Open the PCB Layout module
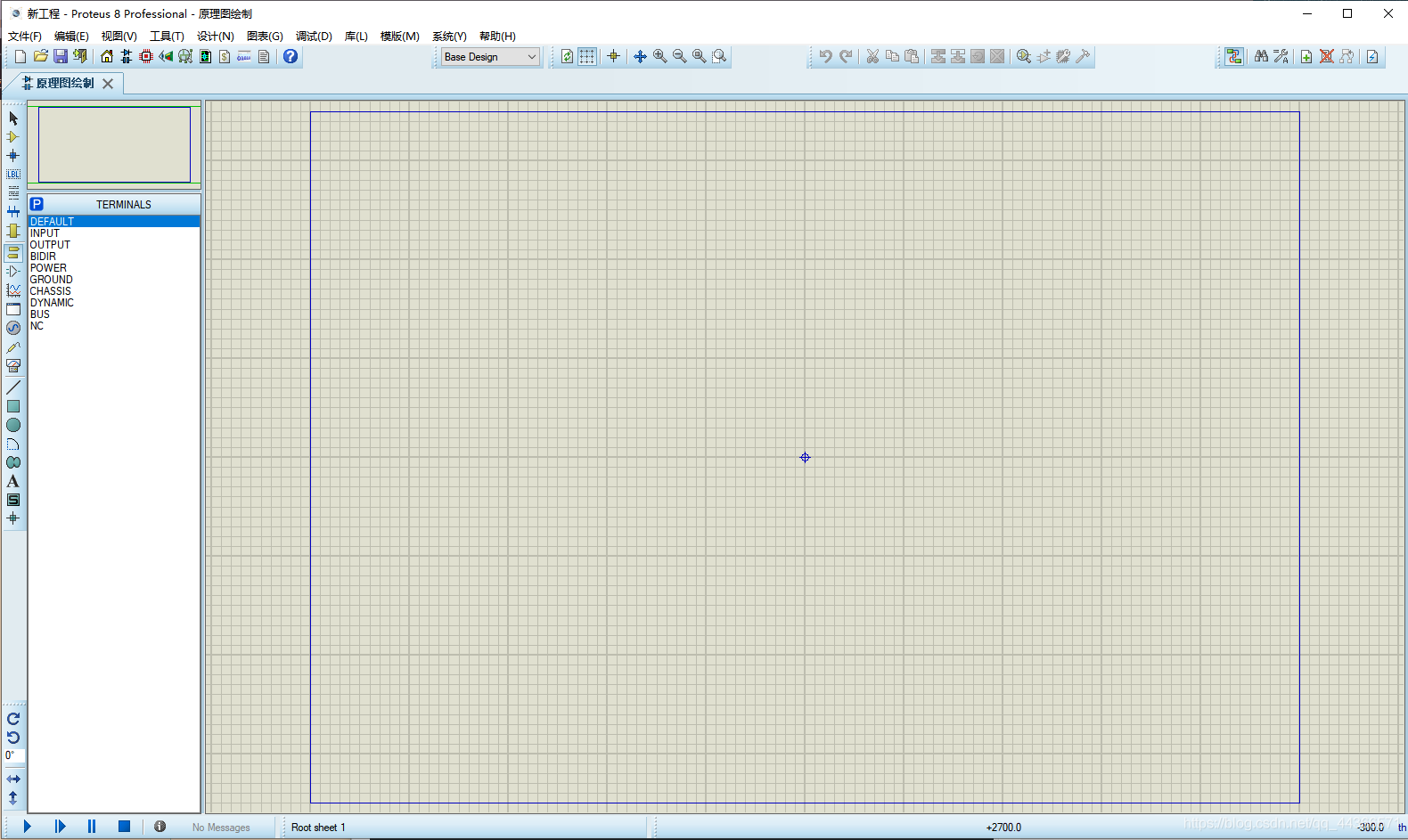 click(x=146, y=56)
